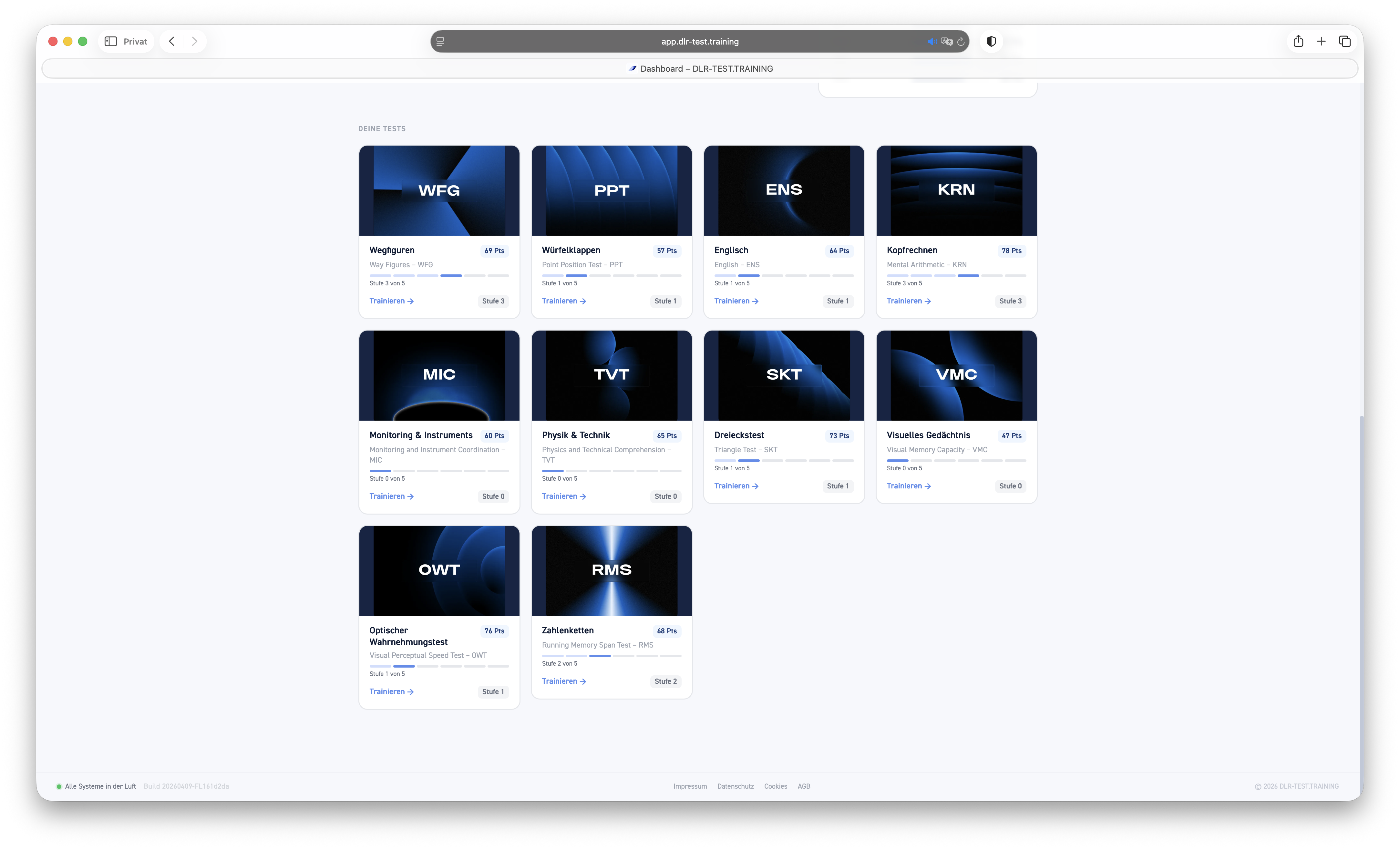Go back with the back arrow
This screenshot has height=849, width=1400.
(x=171, y=41)
